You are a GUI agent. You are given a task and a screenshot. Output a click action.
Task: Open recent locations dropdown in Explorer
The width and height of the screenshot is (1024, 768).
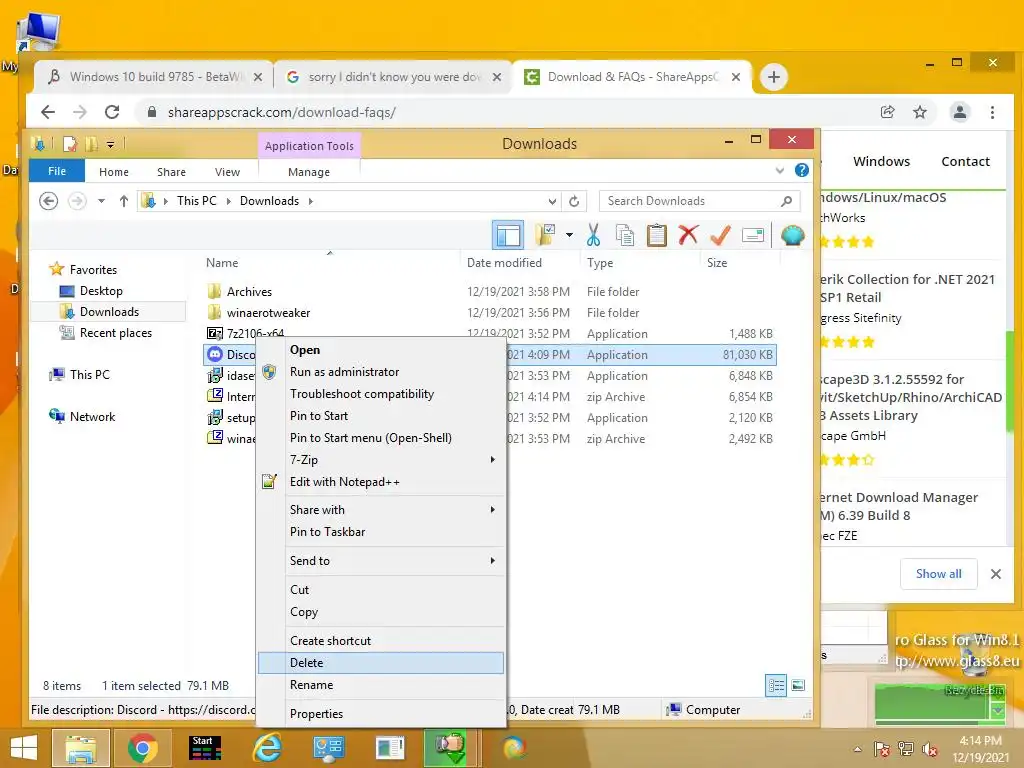pyautogui.click(x=101, y=201)
